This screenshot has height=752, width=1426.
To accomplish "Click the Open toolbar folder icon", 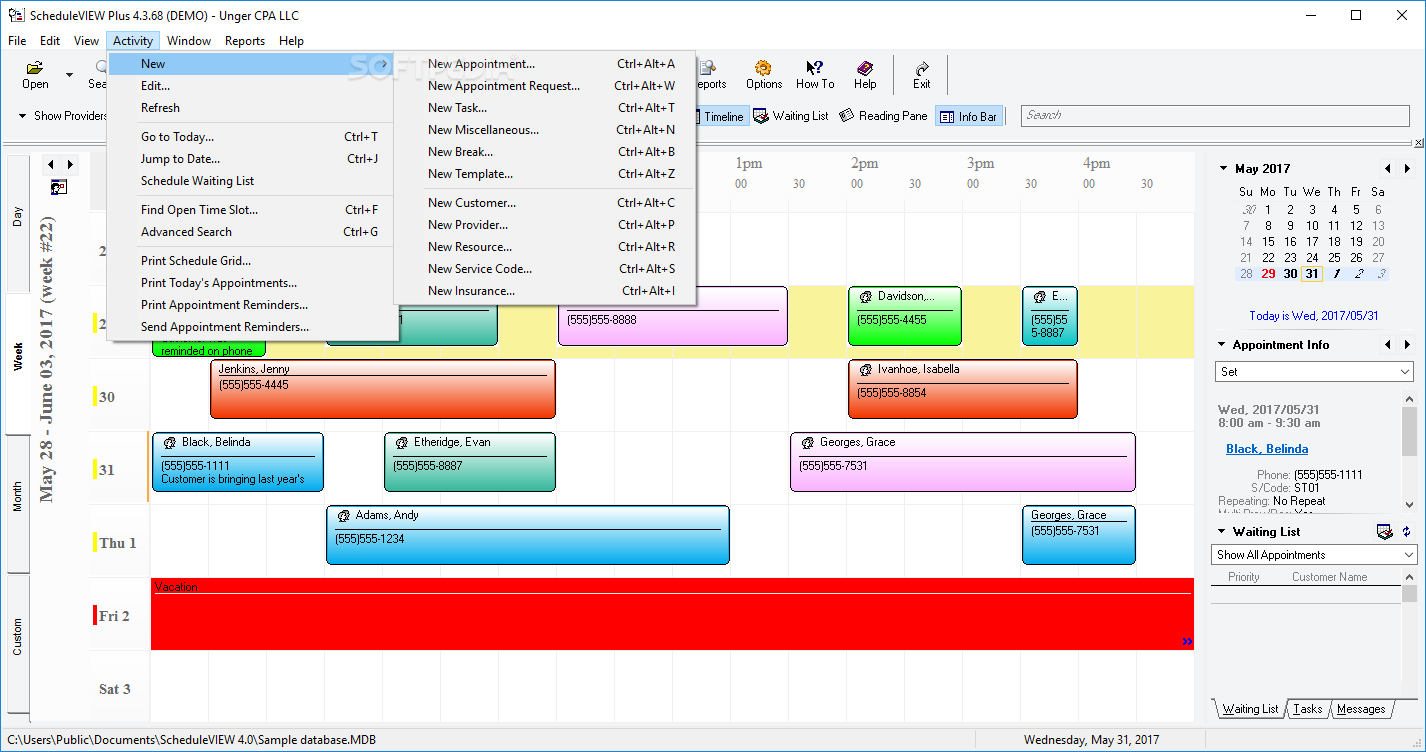I will (35, 68).
